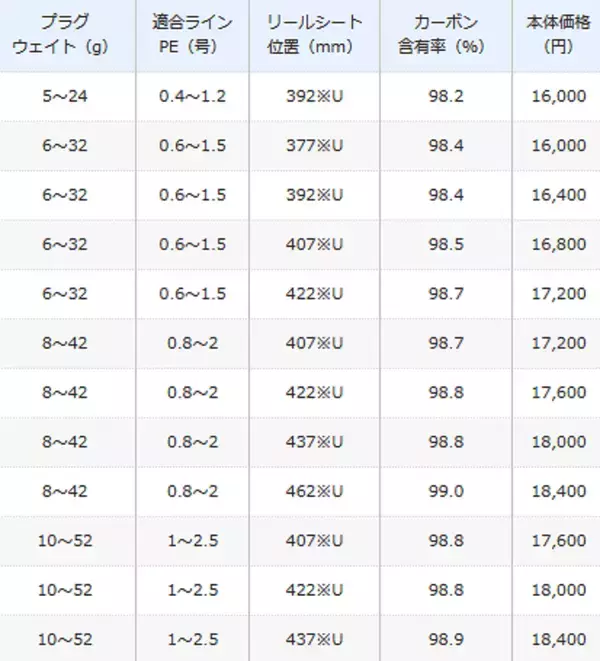Select the 適合ライン PE (号) column header
The width and height of the screenshot is (600, 661).
point(192,36)
